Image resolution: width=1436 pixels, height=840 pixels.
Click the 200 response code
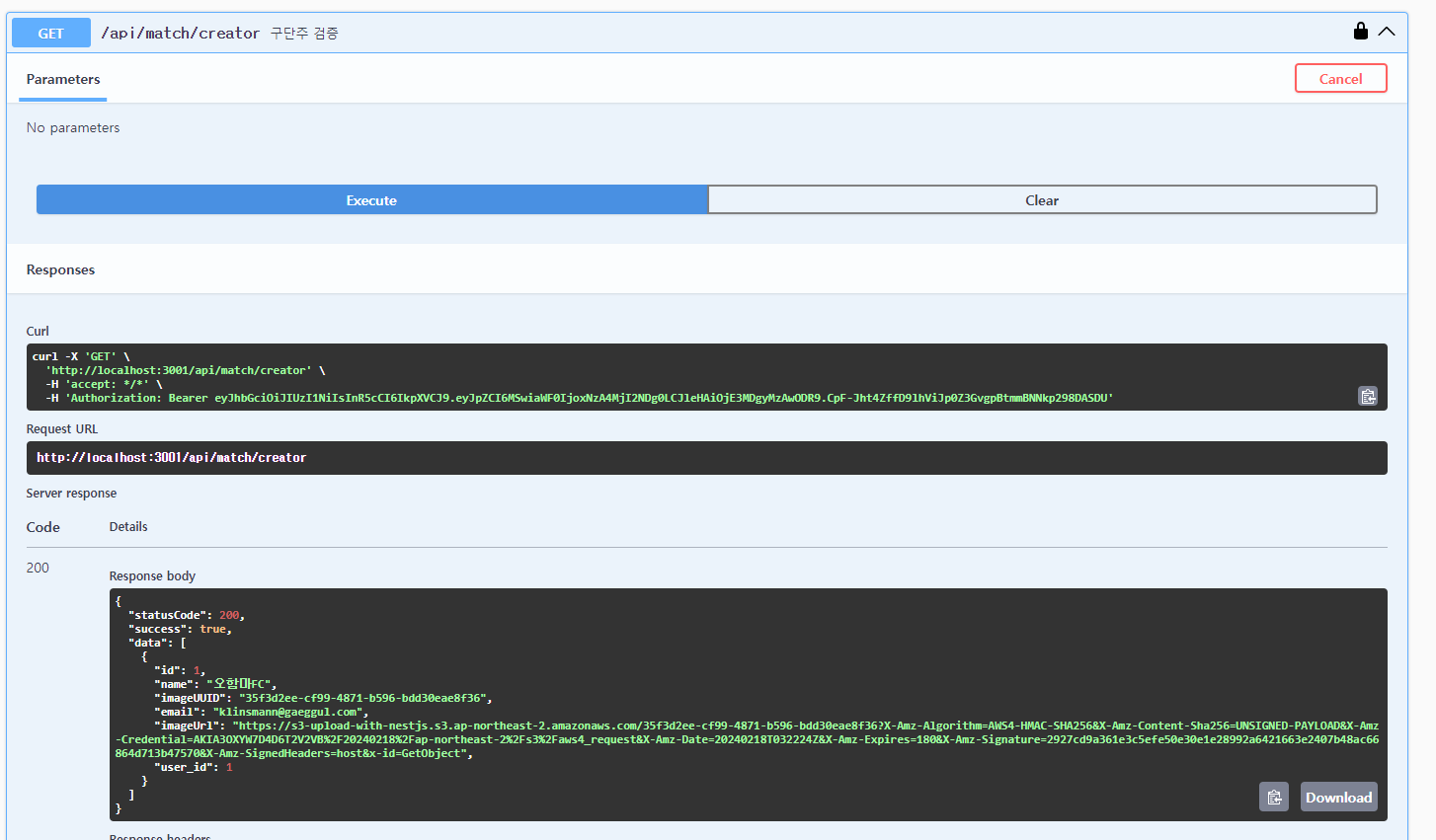click(x=38, y=568)
